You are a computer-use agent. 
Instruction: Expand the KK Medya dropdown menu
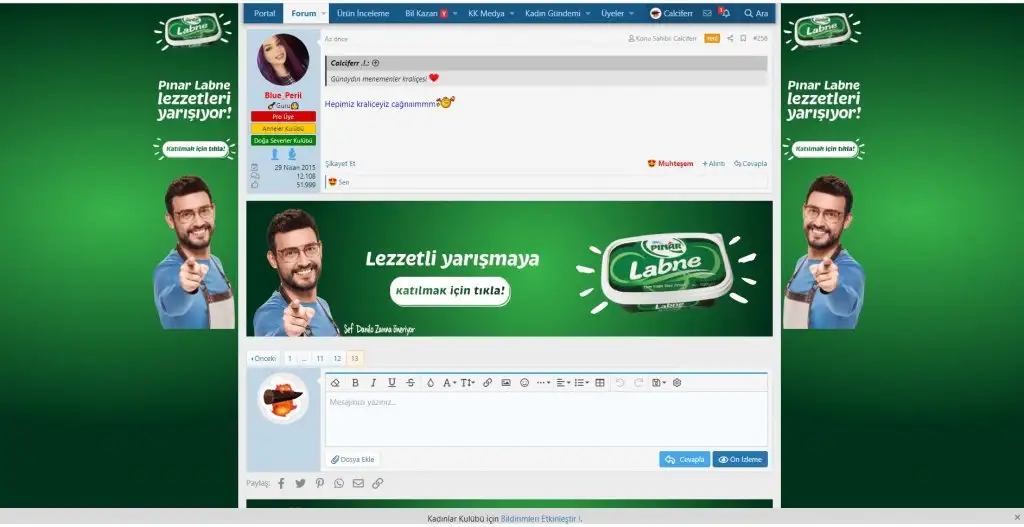coord(512,14)
